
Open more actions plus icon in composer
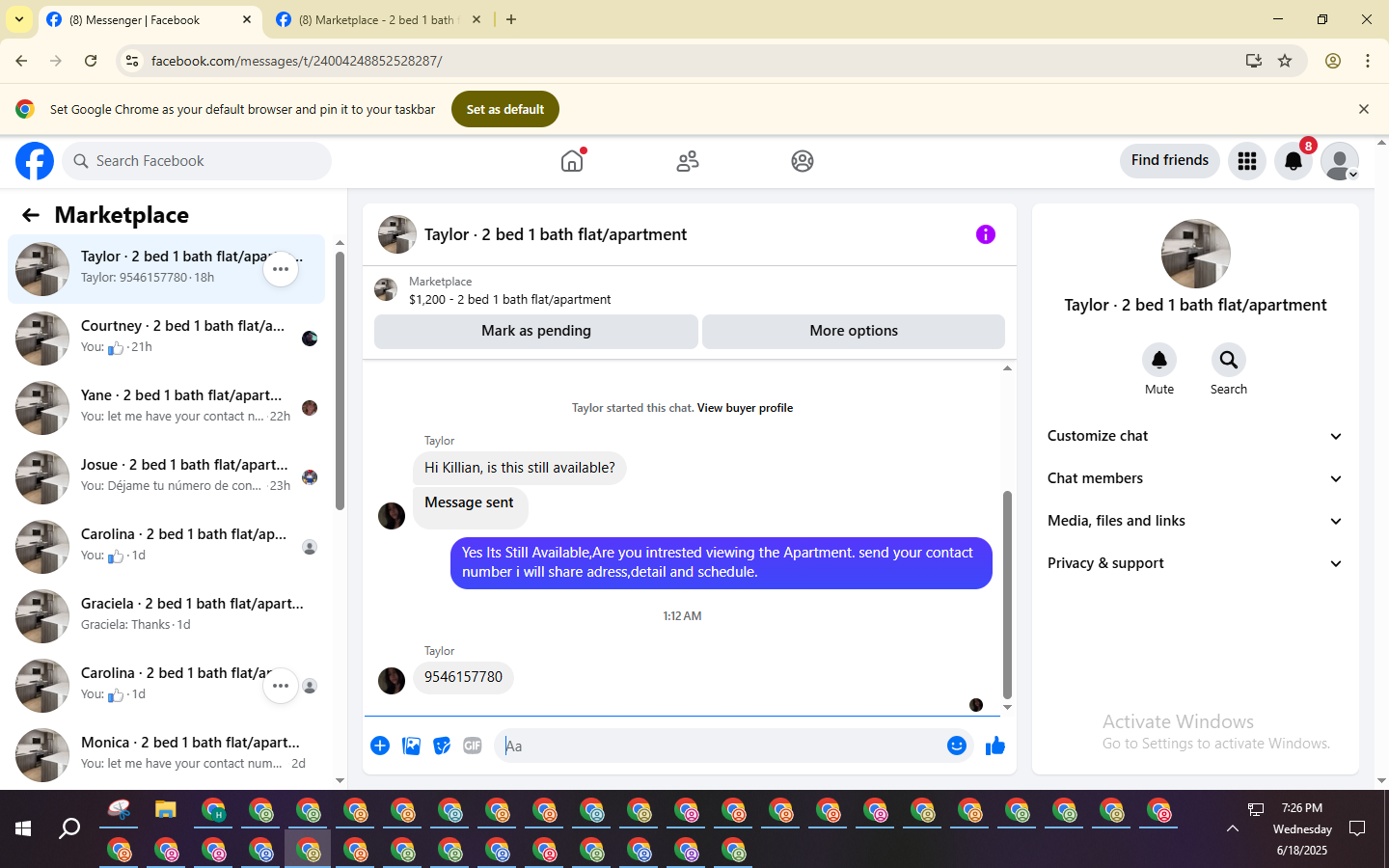click(380, 746)
